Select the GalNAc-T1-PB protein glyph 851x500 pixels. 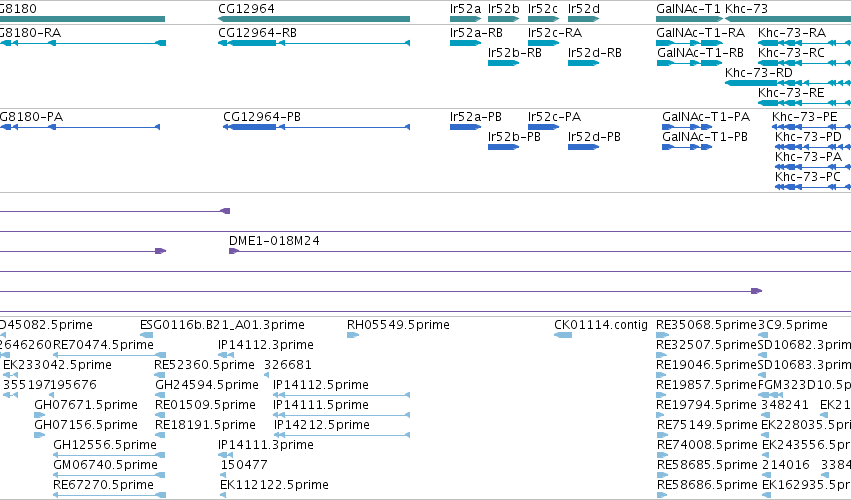687,147
